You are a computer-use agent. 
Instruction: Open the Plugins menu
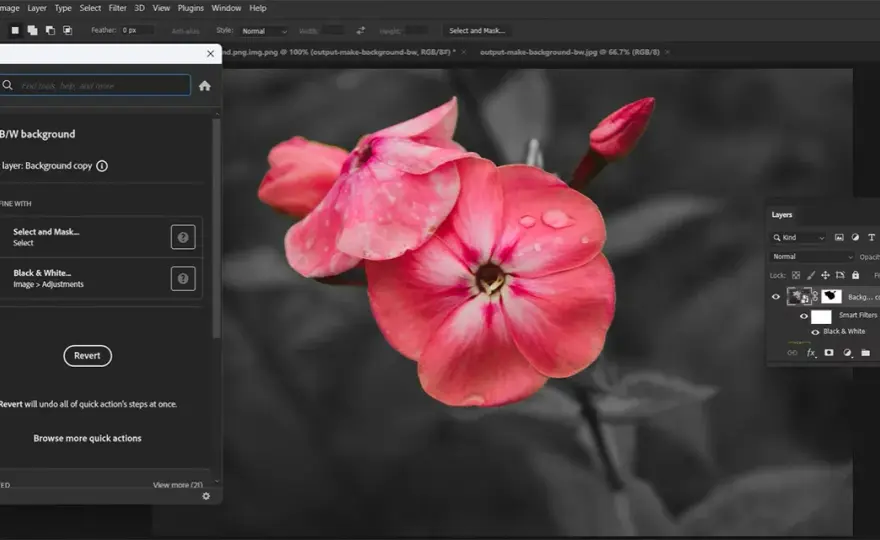(191, 8)
